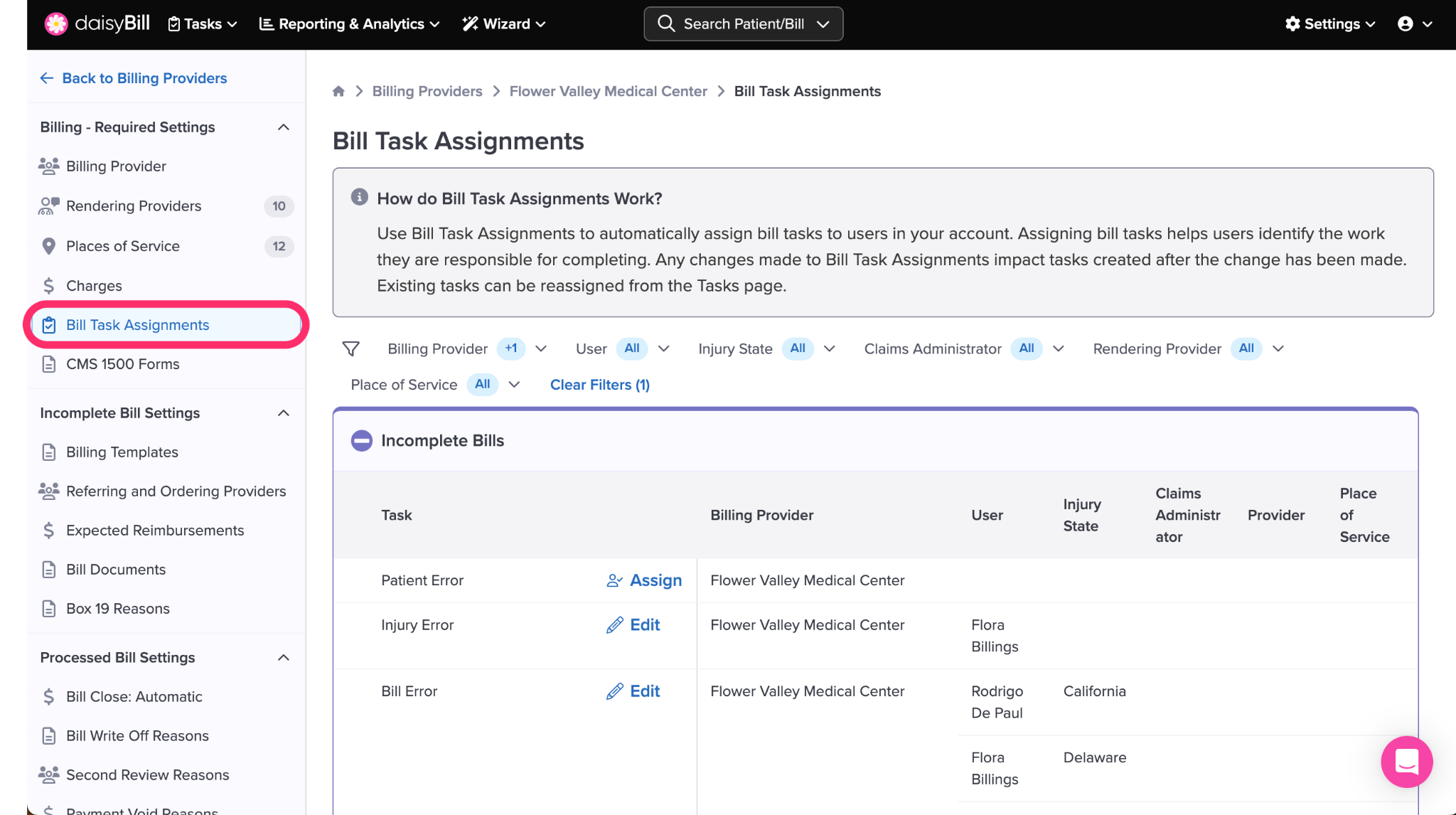Click the Places of Service pin icon
Screen dimensions: 1456x815
pyautogui.click(x=48, y=246)
